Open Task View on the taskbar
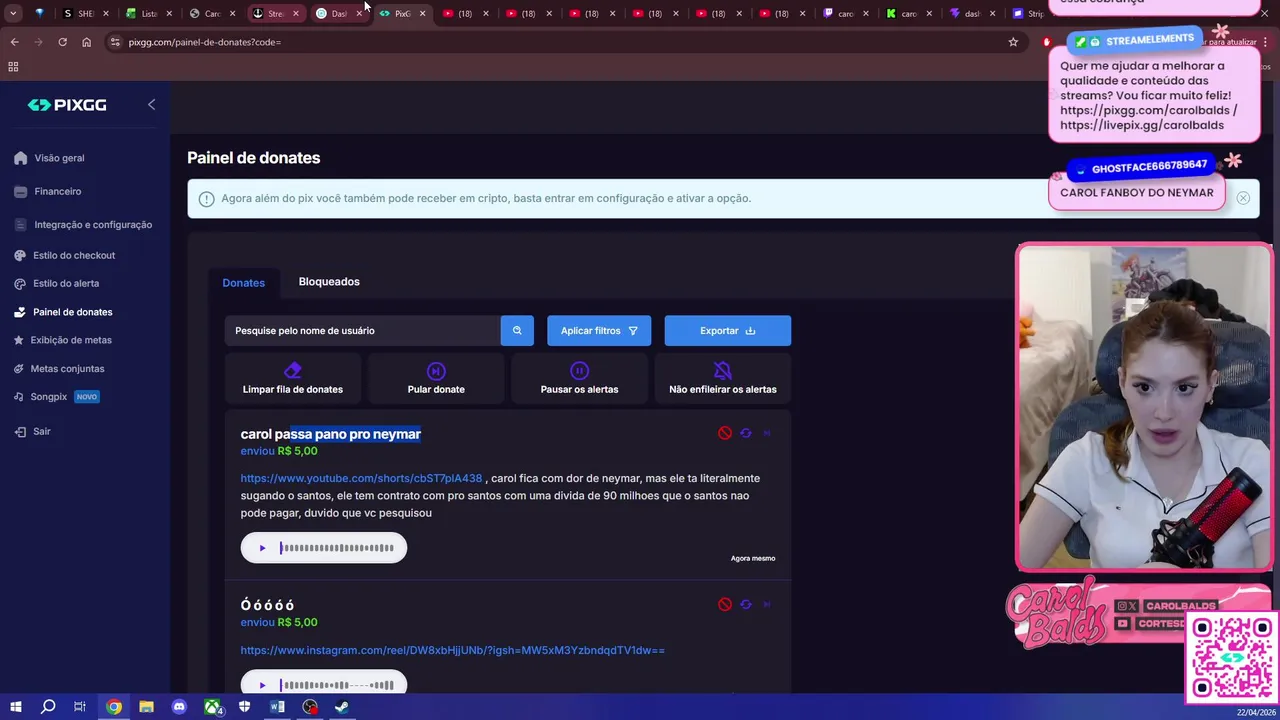This screenshot has height=720, width=1280. [80, 707]
